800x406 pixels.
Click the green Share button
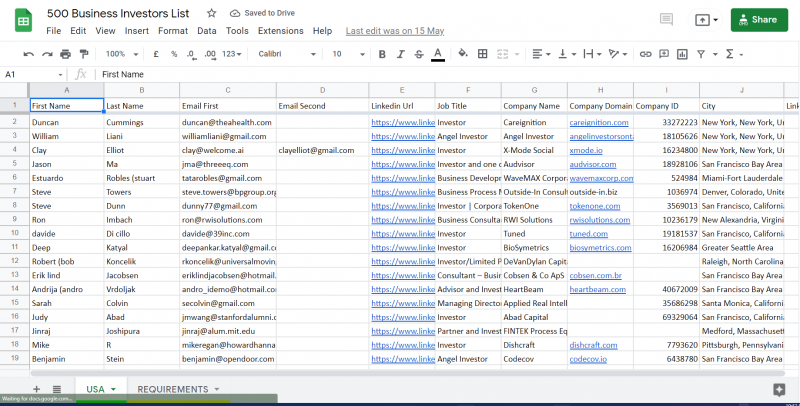click(759, 20)
